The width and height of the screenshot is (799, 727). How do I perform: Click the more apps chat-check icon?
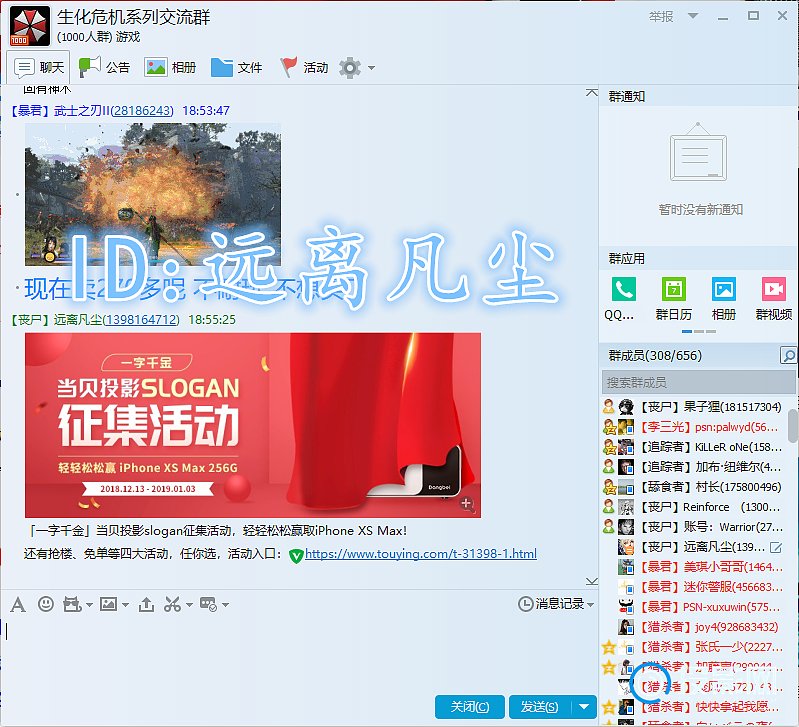coord(208,605)
